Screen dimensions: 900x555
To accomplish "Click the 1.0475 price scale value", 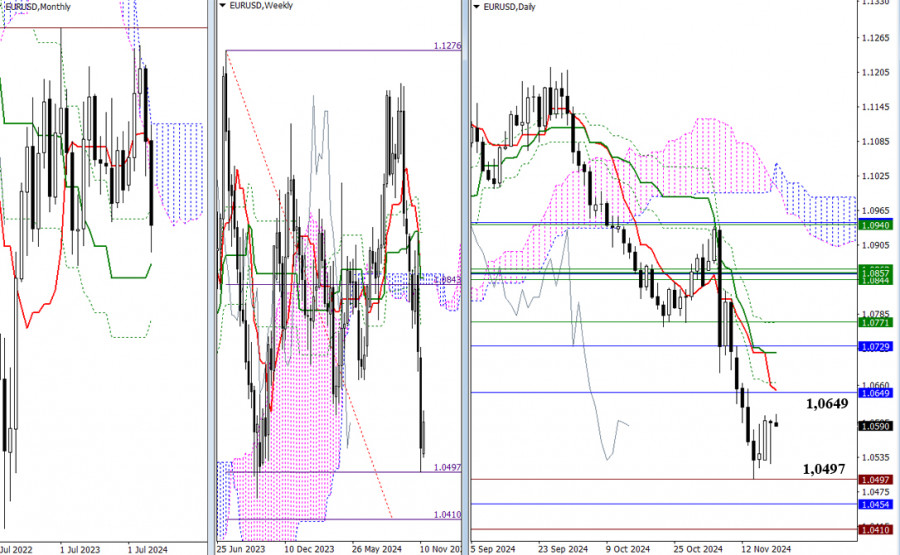I will point(875,492).
